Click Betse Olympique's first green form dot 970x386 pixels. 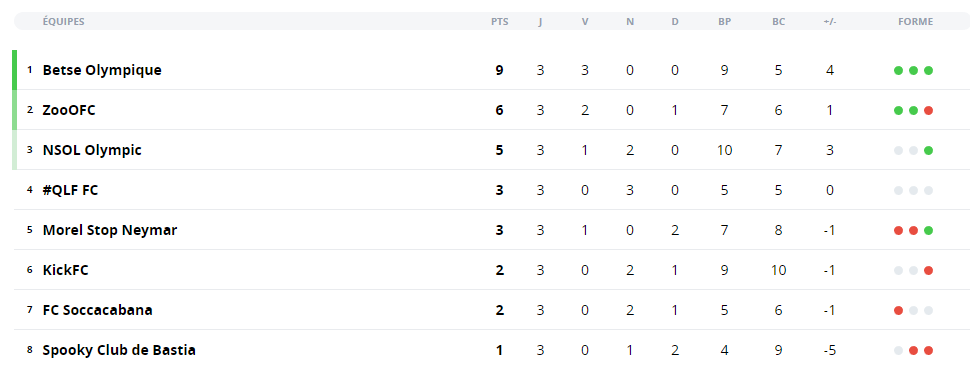click(898, 71)
